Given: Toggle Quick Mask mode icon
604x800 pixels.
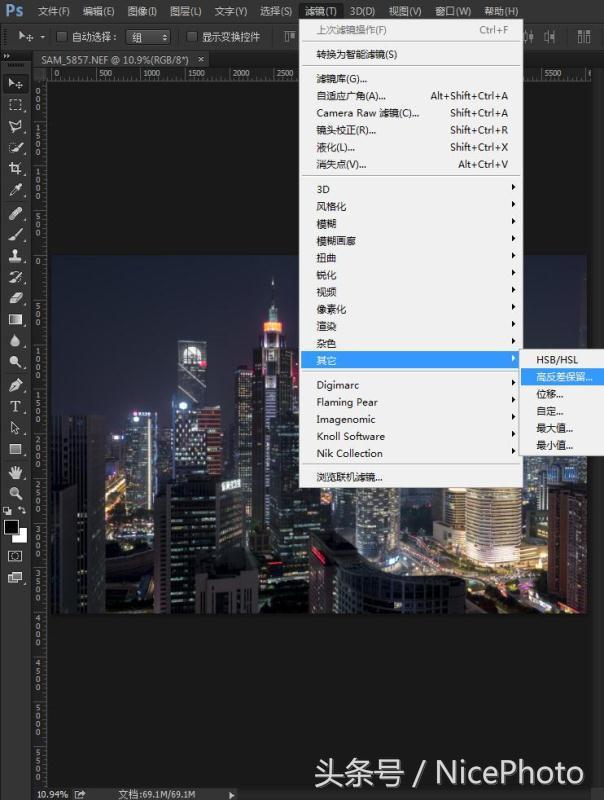Looking at the screenshot, I should click(x=15, y=555).
